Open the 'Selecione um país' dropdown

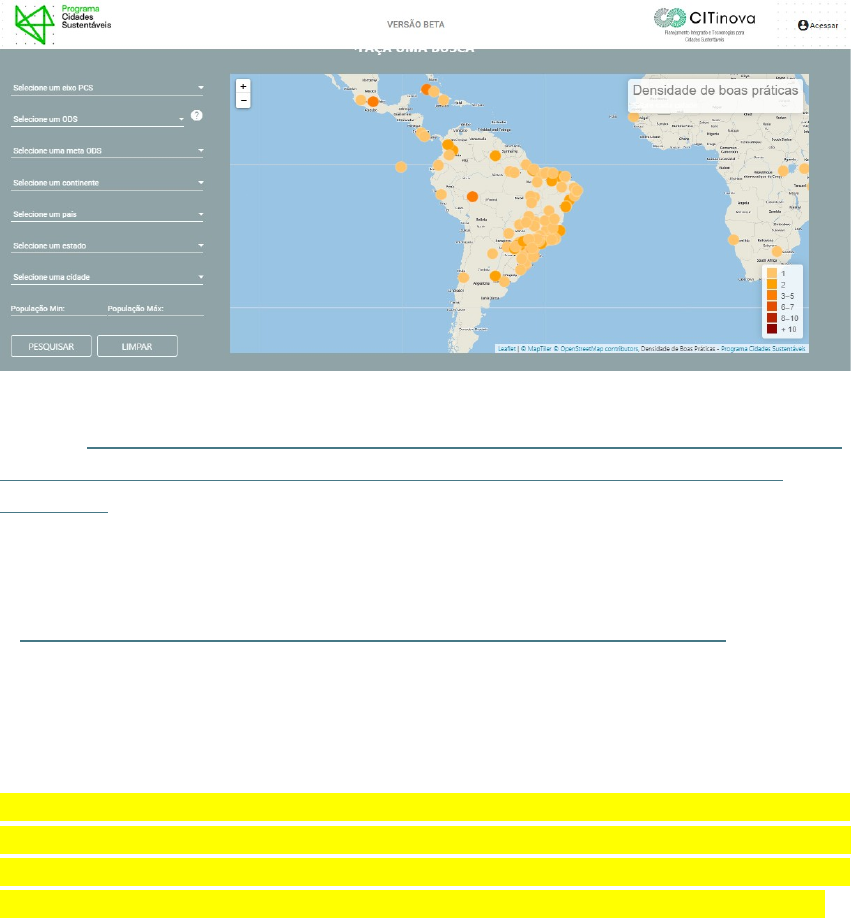pyautogui.click(x=106, y=214)
